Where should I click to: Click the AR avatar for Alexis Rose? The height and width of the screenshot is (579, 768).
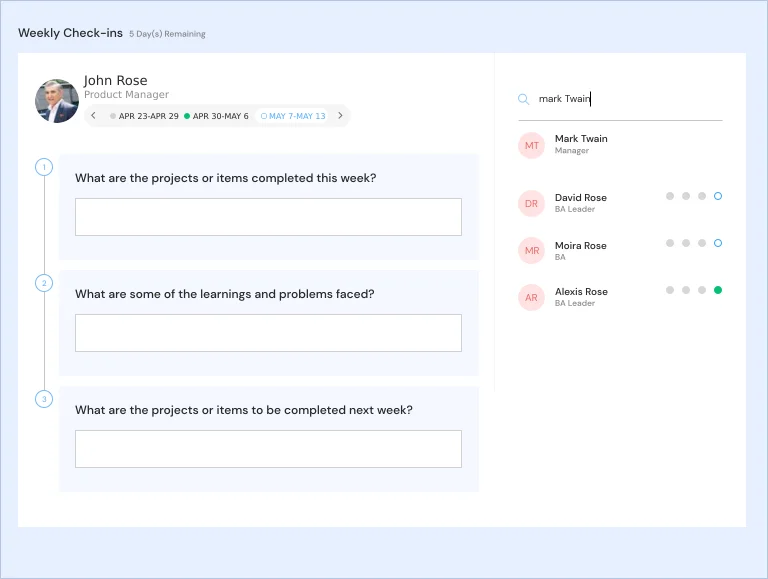[532, 297]
